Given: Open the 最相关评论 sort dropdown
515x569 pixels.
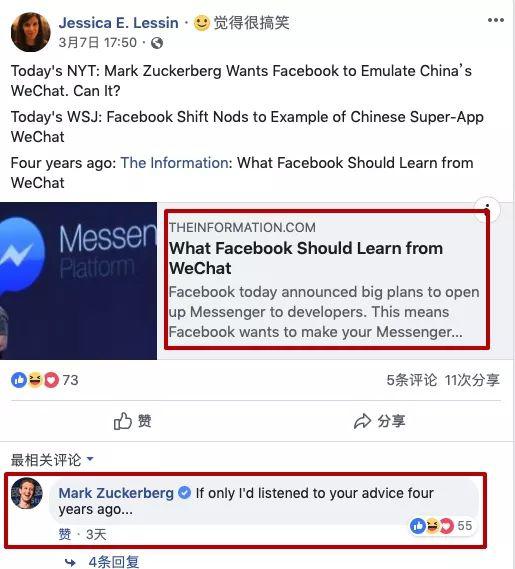Looking at the screenshot, I should point(52,460).
